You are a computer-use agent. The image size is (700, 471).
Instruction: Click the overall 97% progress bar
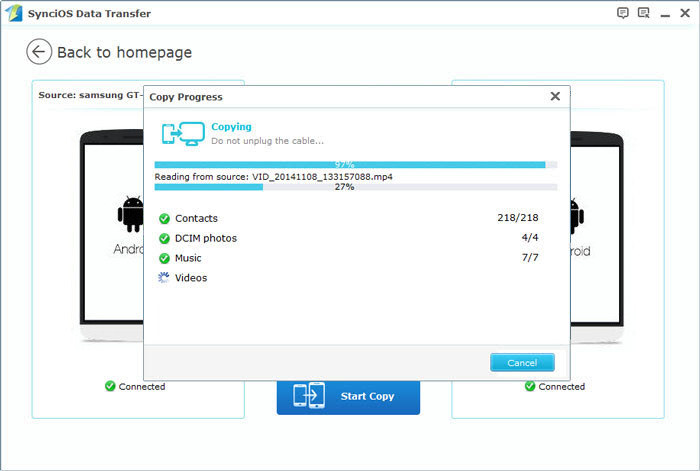click(356, 165)
